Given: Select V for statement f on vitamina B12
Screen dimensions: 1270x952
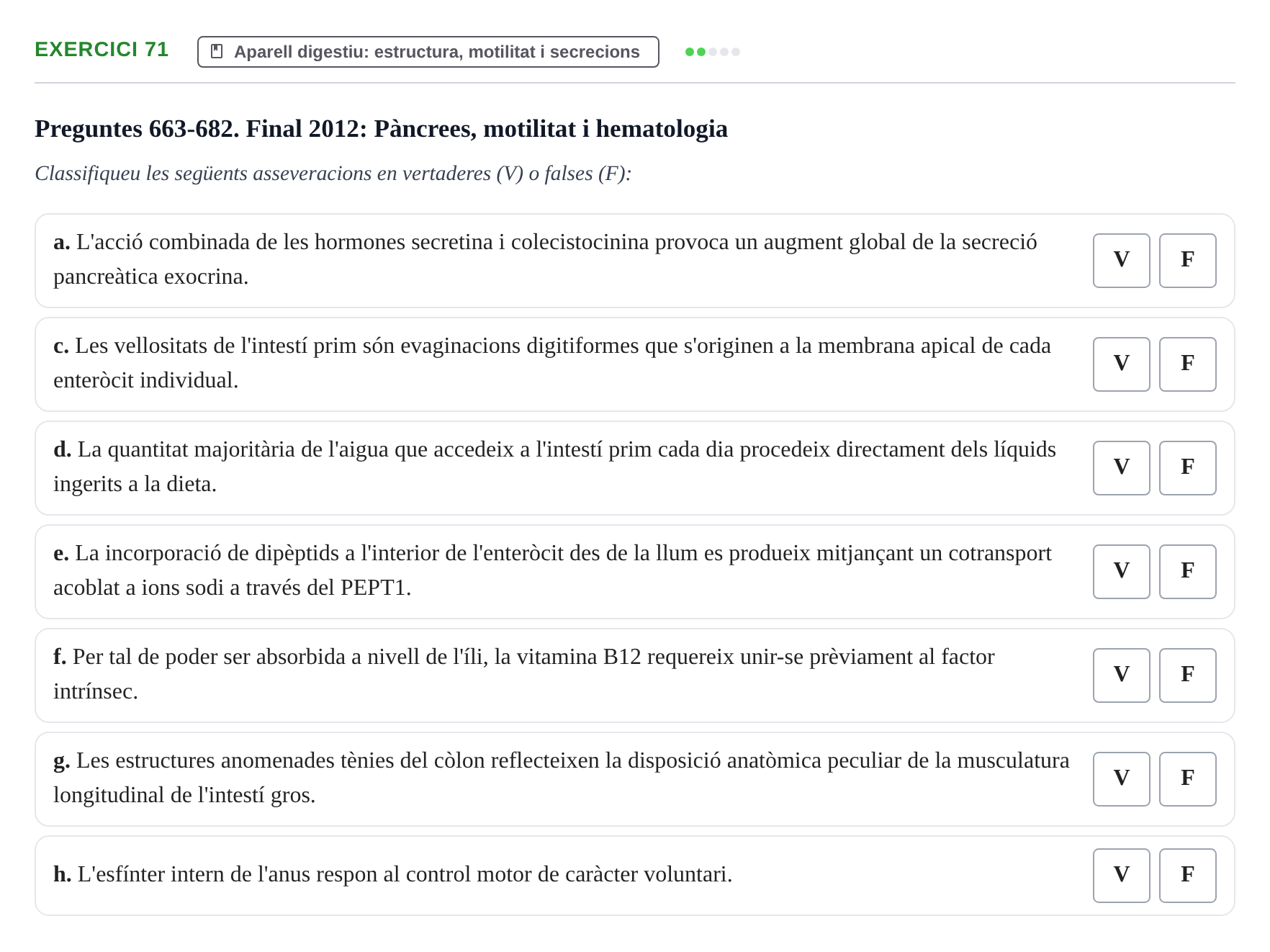Looking at the screenshot, I should click(x=1121, y=675).
